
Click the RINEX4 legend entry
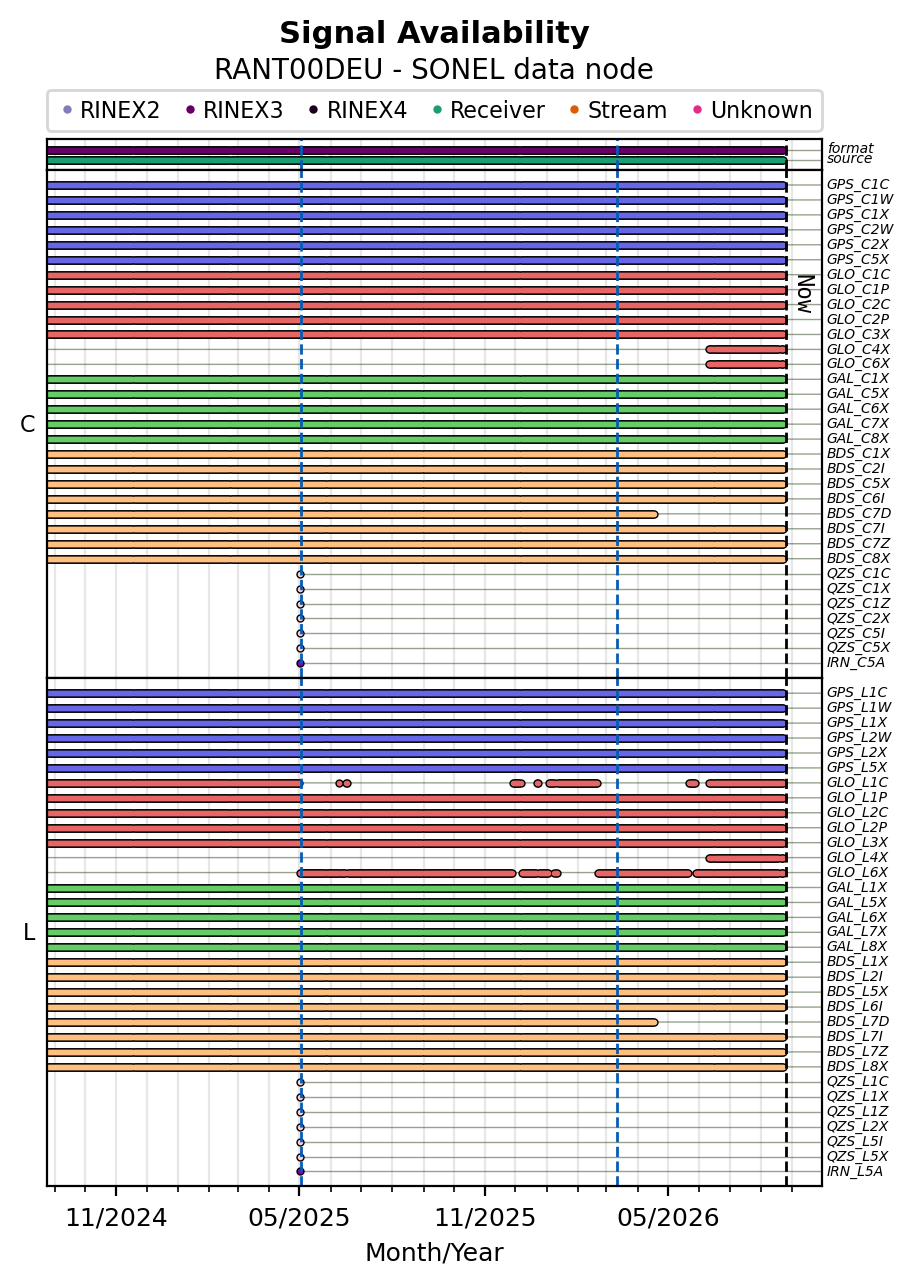(x=358, y=111)
